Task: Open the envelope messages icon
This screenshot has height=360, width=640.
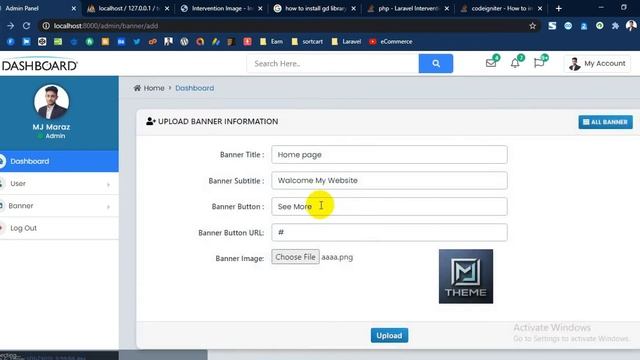Action: click(x=491, y=63)
